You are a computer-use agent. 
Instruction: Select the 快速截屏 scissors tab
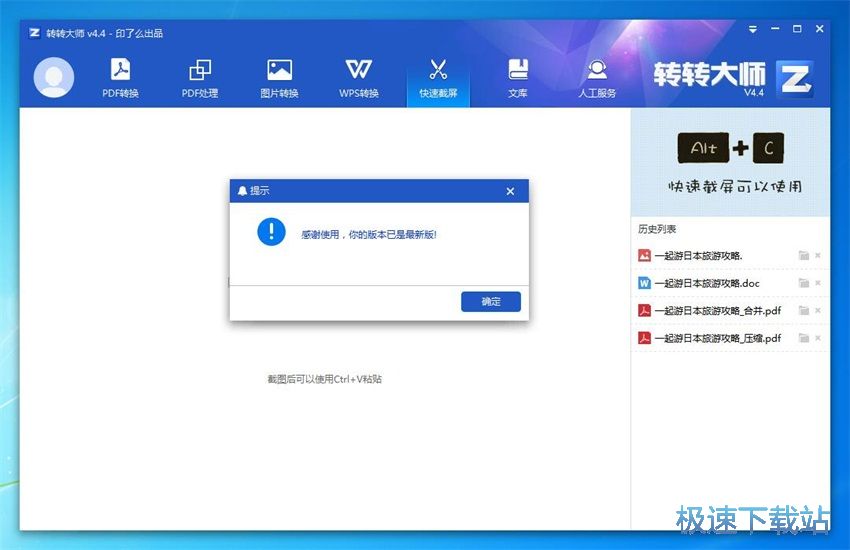coord(438,77)
